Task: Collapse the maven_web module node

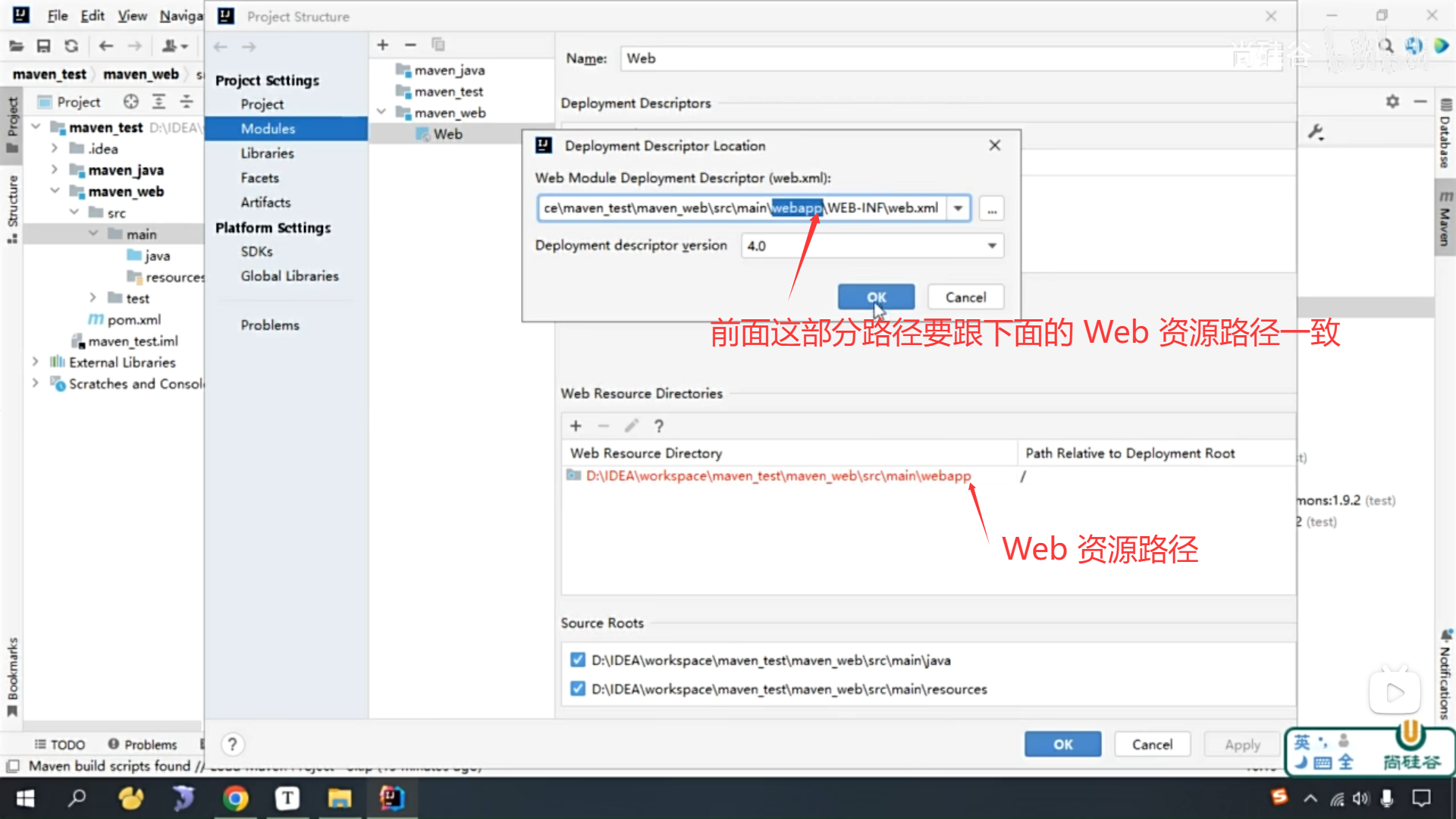Action: coord(381,112)
